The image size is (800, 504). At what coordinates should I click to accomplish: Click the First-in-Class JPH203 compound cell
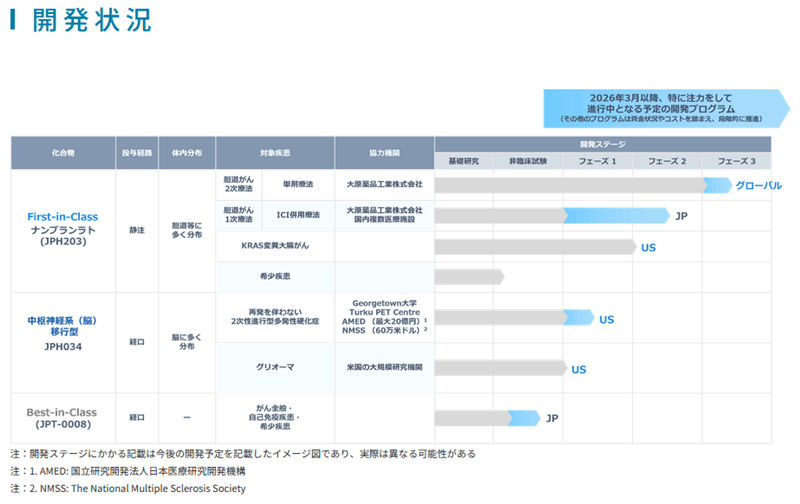click(x=63, y=229)
